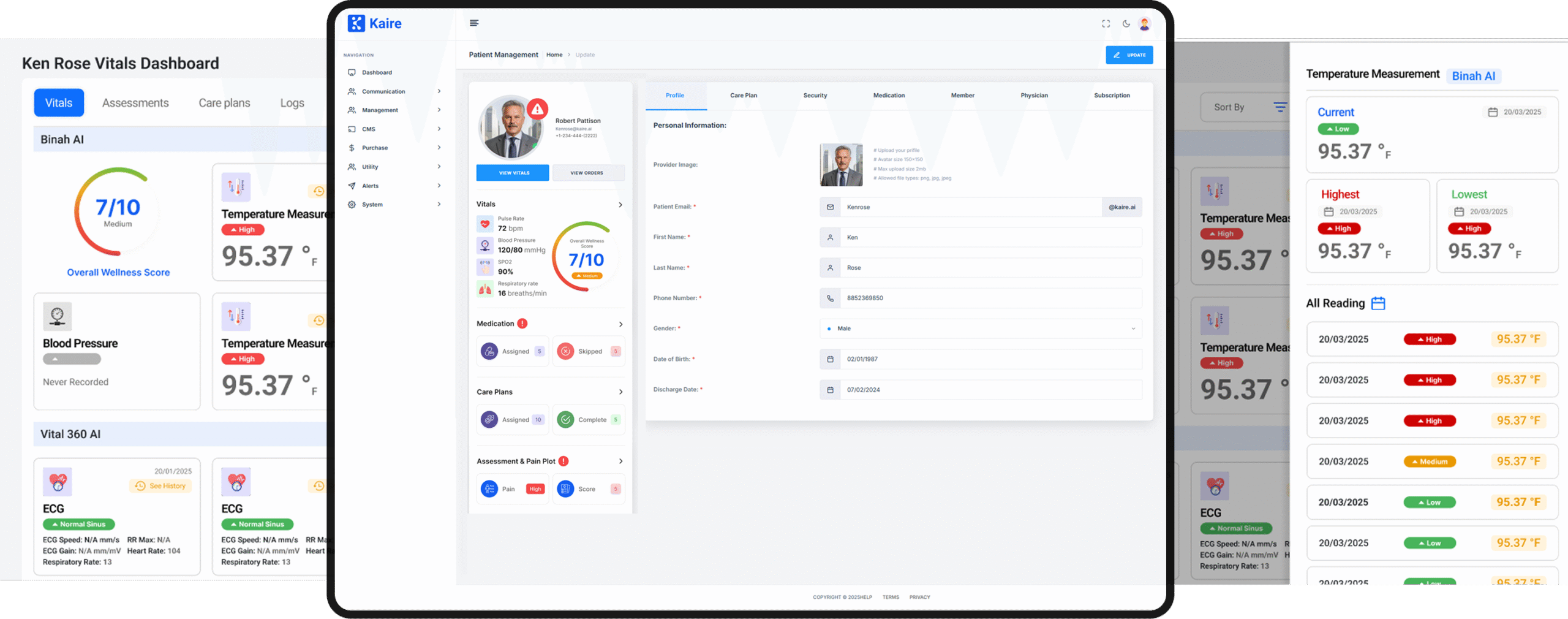The height and width of the screenshot is (619, 1568).
Task: Click the UPDATE button
Action: (1129, 55)
